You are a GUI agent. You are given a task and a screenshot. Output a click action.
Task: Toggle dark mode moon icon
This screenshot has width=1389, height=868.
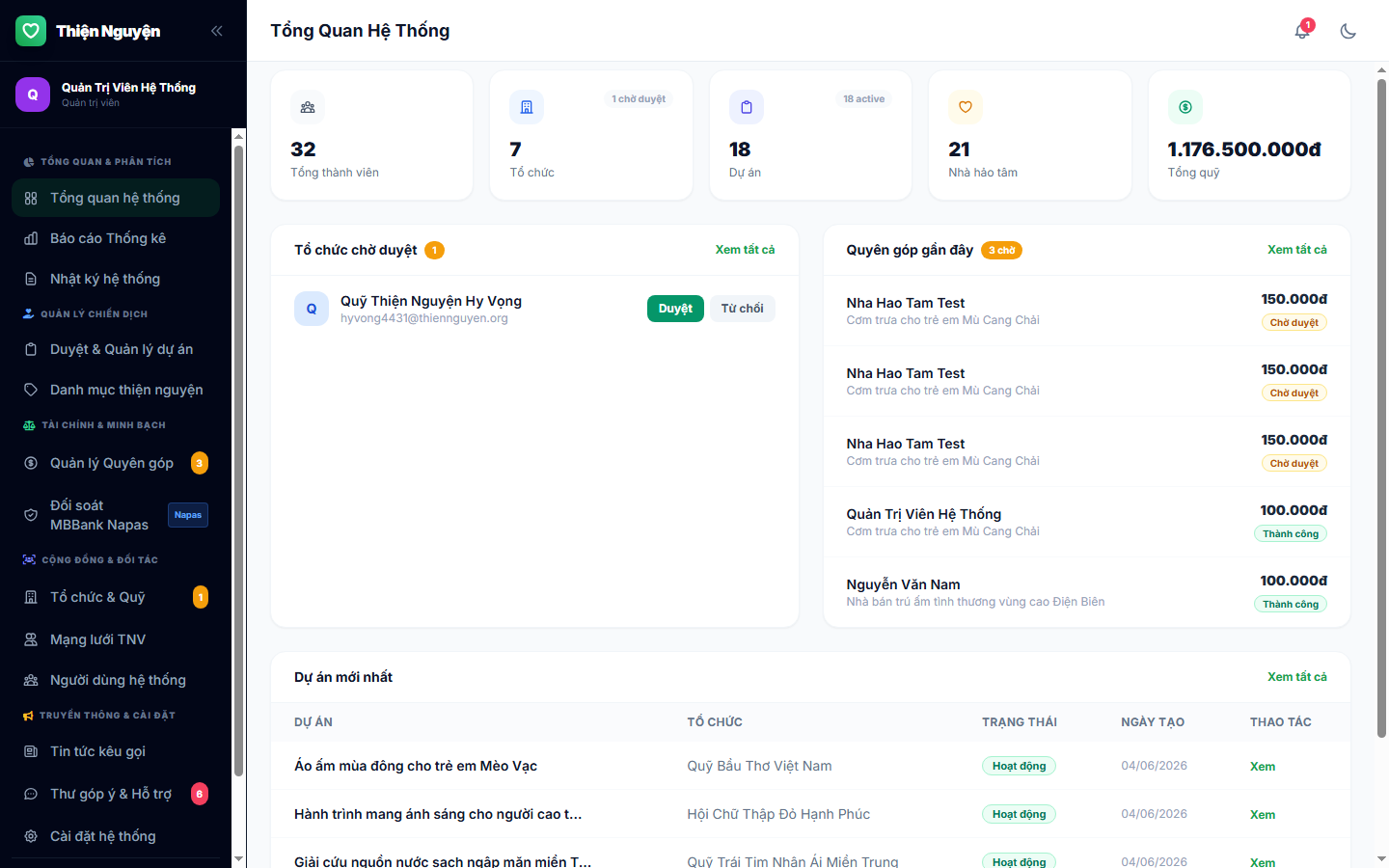(1348, 31)
